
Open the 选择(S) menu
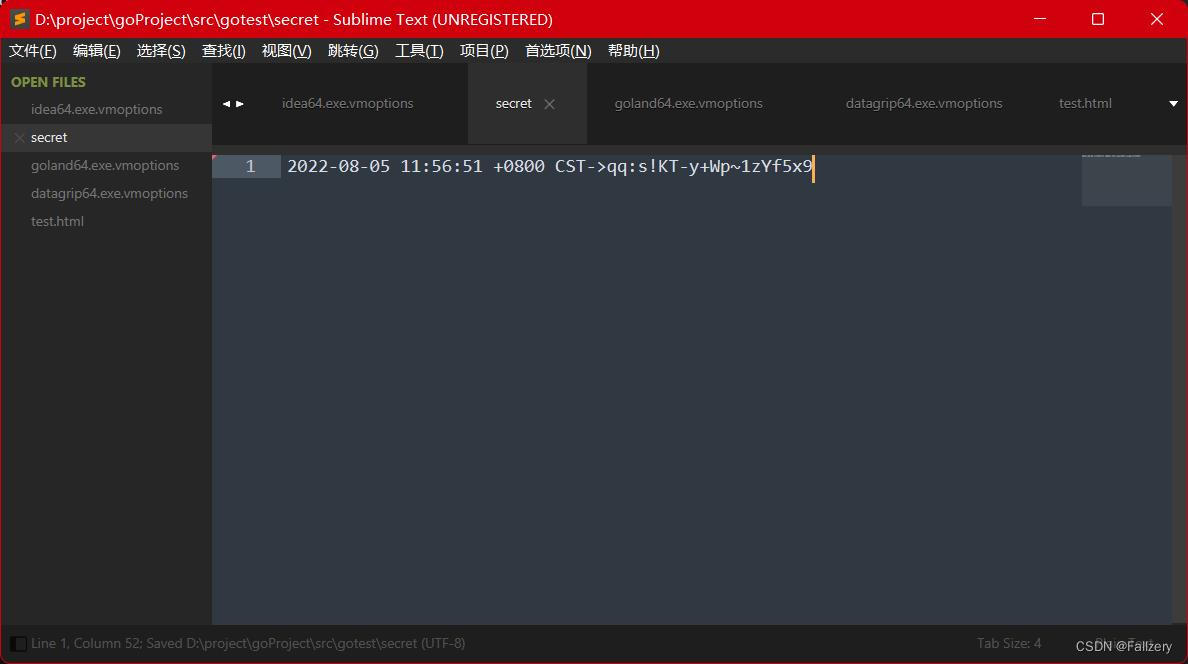[161, 51]
